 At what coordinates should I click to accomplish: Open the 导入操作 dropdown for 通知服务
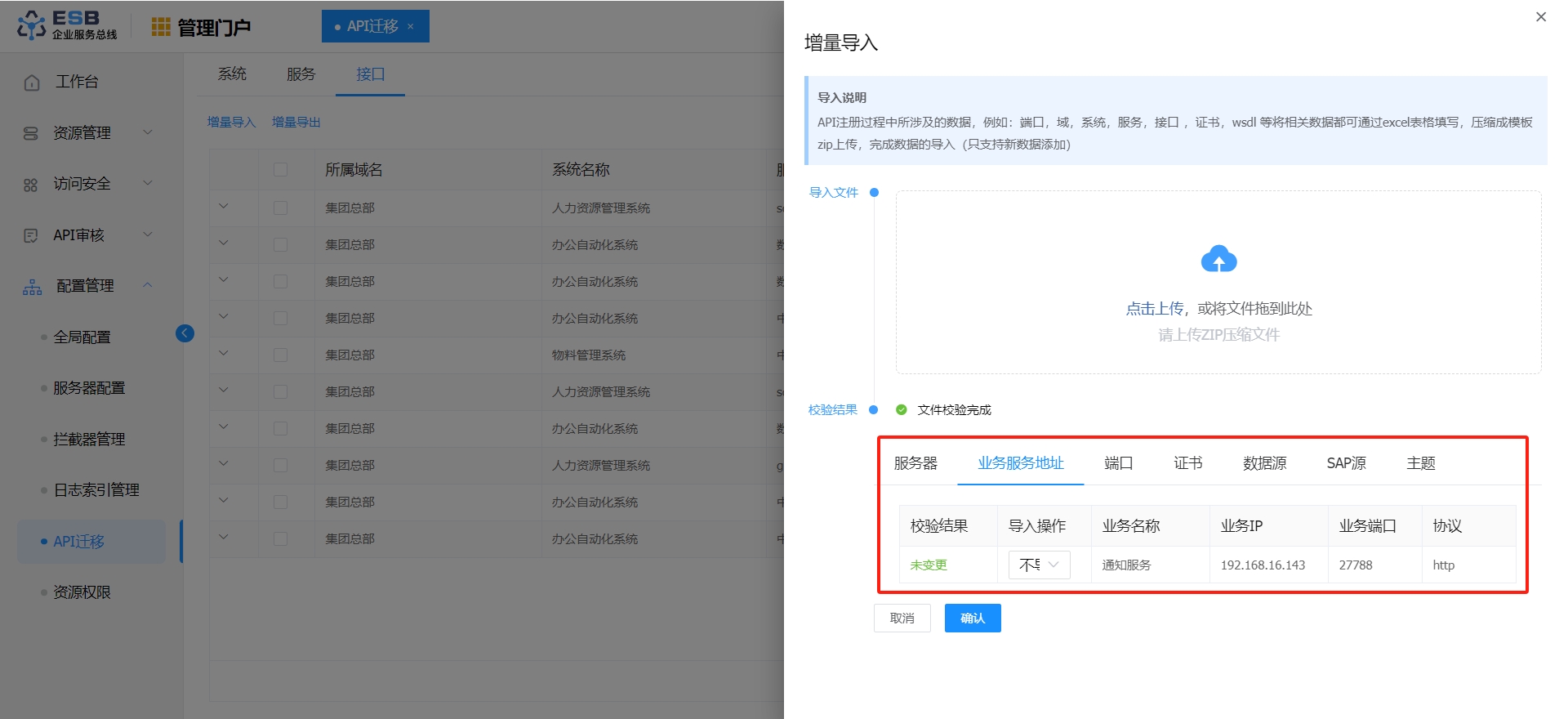(1039, 565)
